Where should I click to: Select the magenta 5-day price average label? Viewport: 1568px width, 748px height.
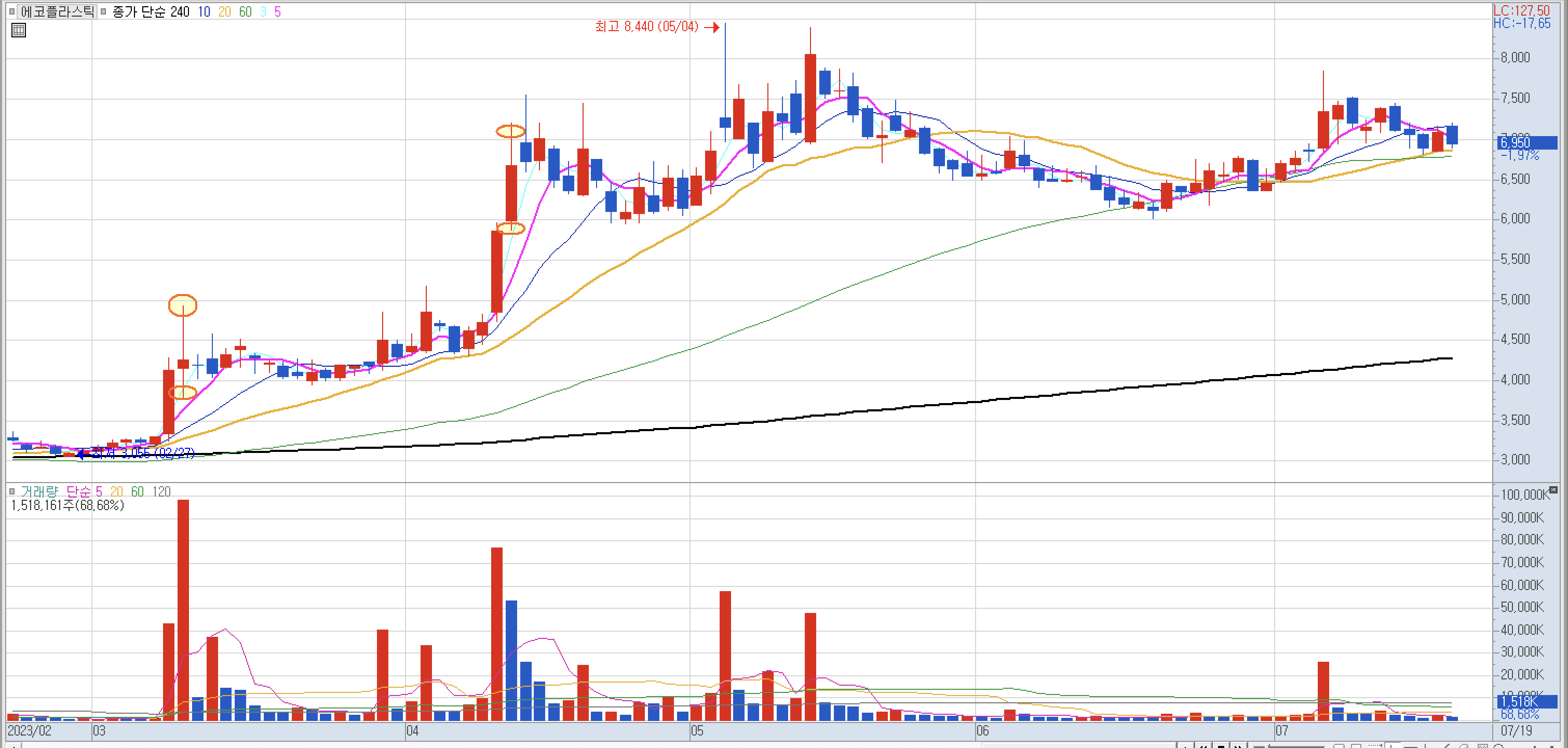(x=278, y=11)
